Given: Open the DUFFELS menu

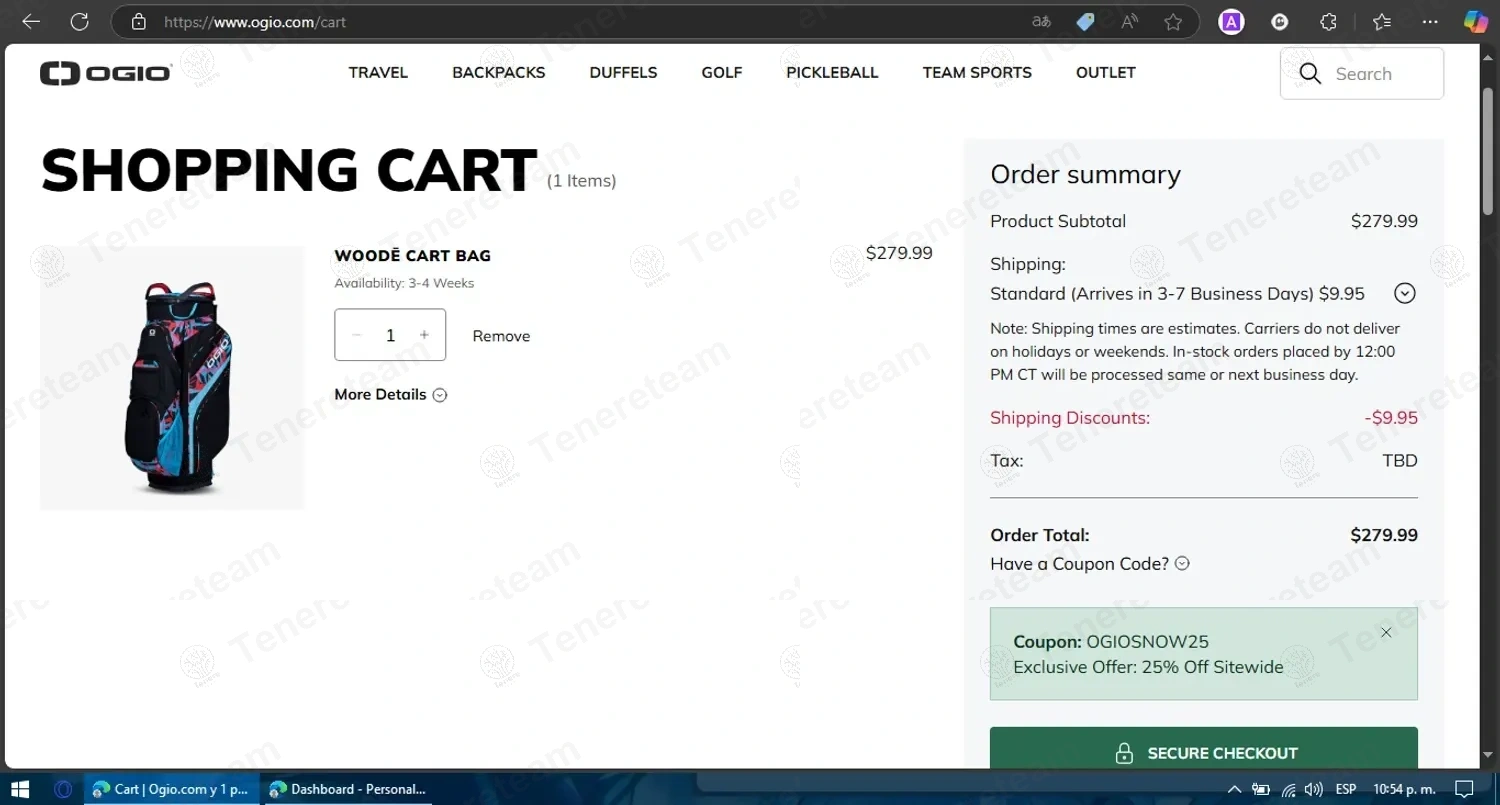Looking at the screenshot, I should [623, 72].
